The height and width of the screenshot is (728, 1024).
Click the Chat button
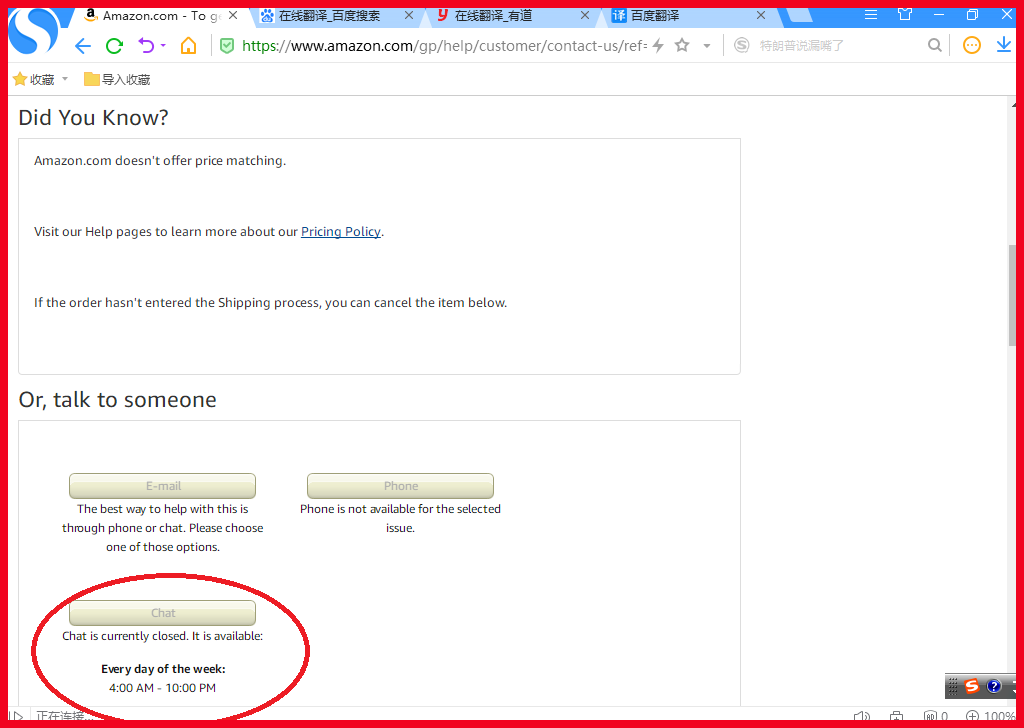point(163,613)
